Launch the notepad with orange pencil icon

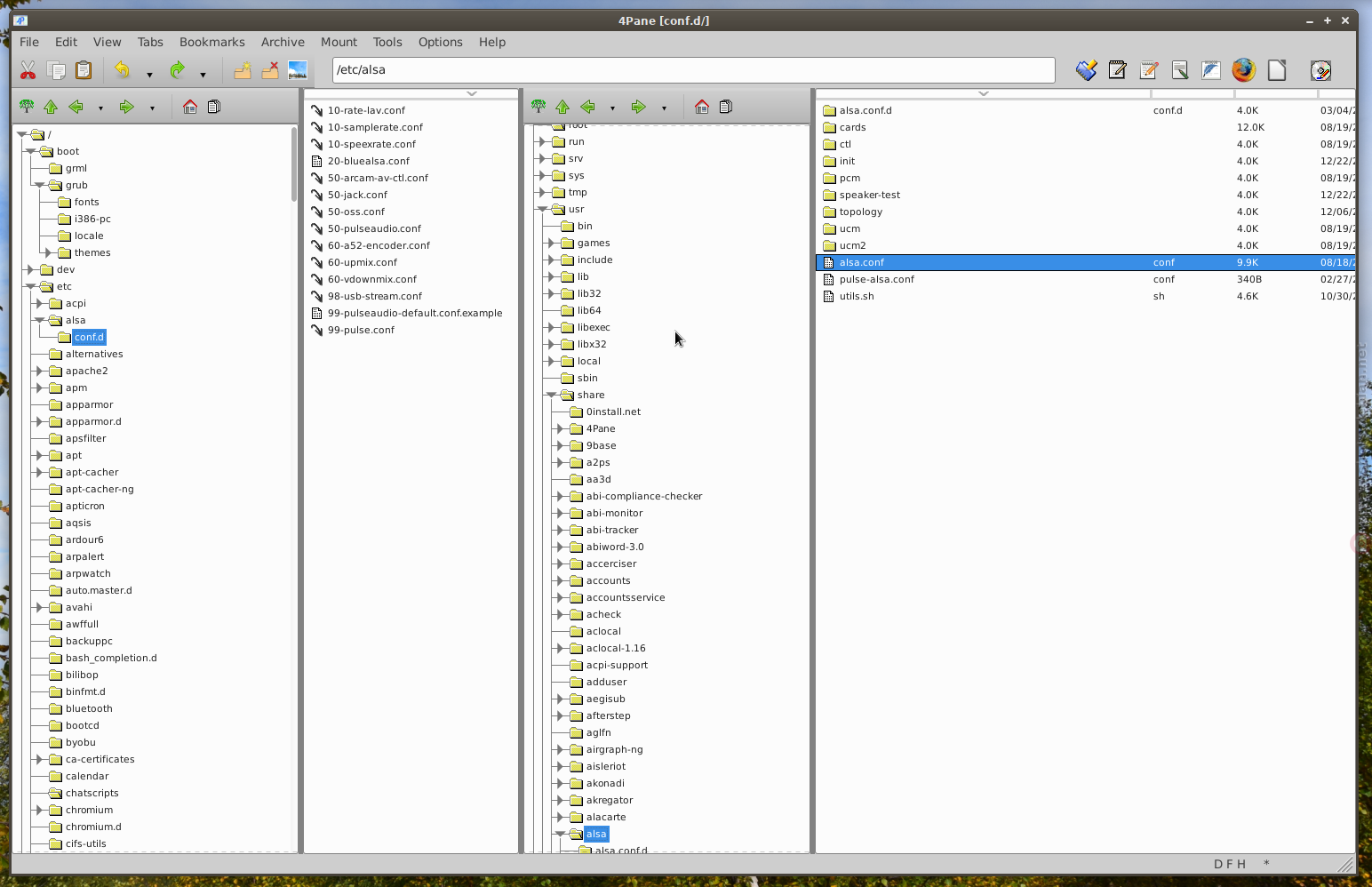coord(1148,70)
